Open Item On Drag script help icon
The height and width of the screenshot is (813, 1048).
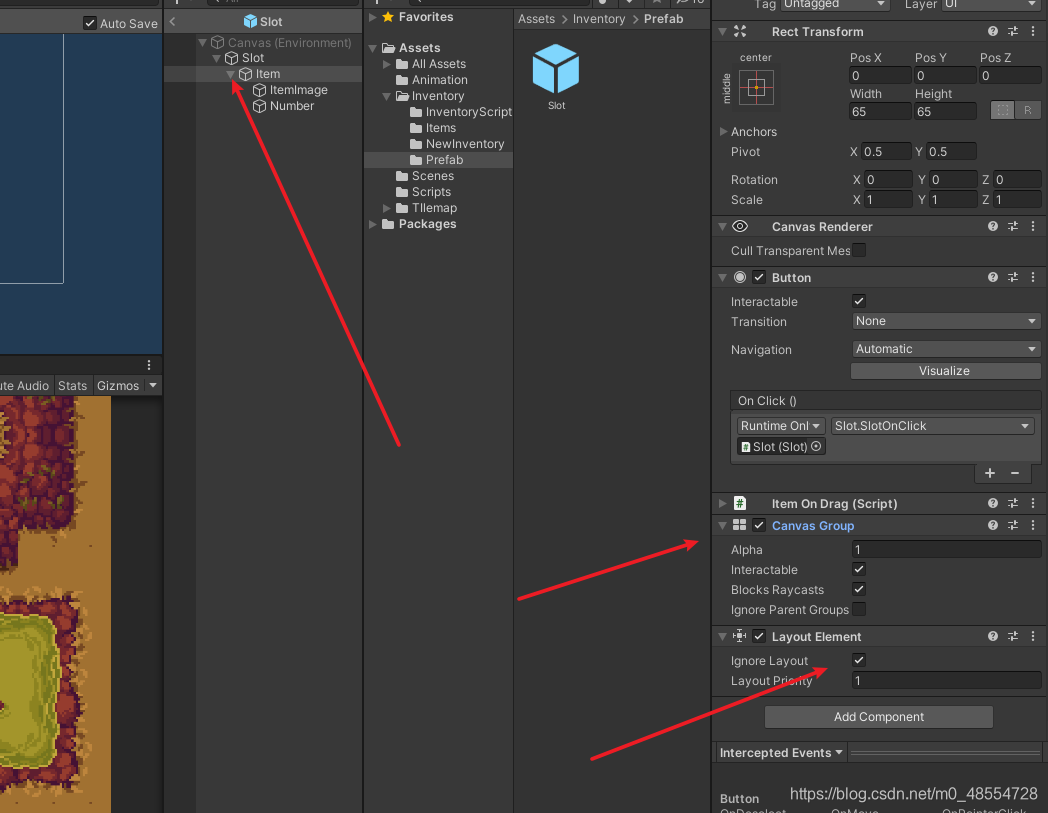pos(993,503)
